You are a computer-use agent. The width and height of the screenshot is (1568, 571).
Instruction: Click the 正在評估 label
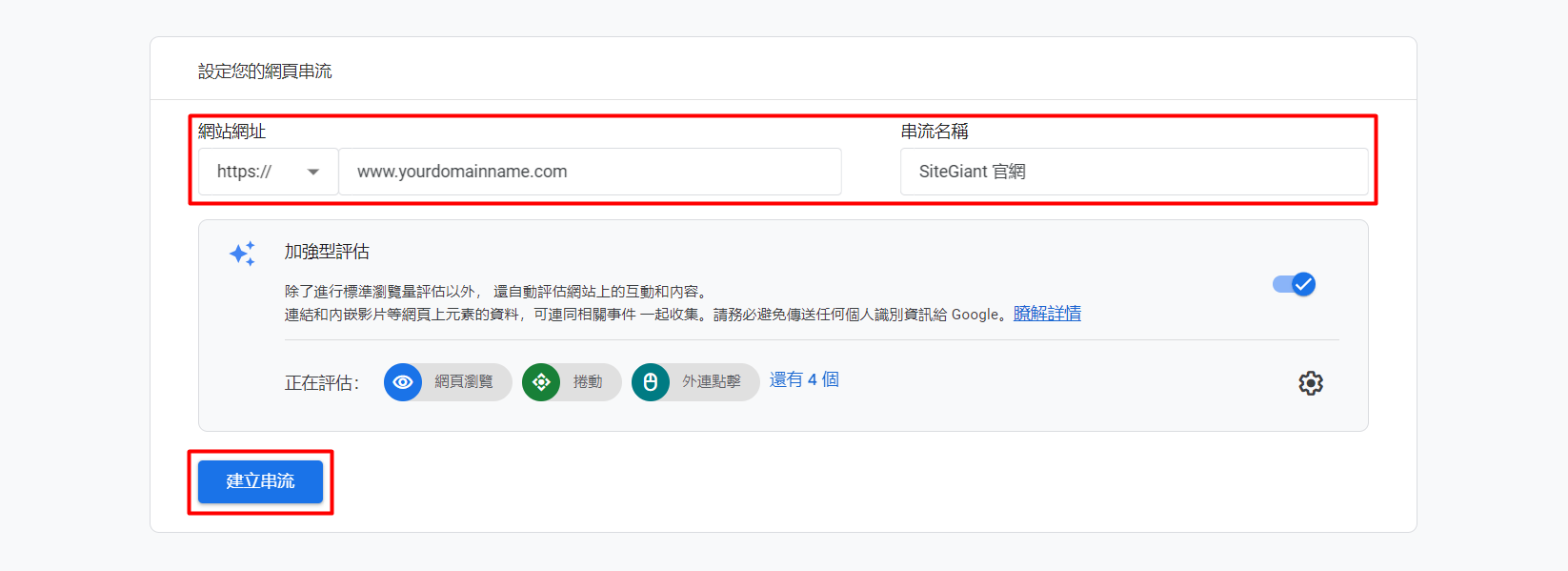[x=322, y=383]
